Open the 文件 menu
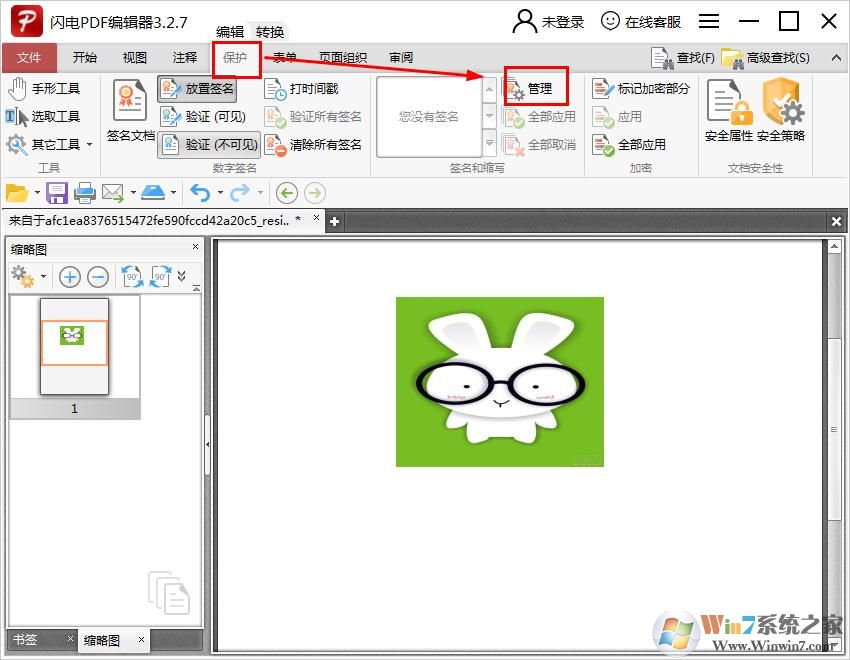The image size is (850, 660). (29, 58)
